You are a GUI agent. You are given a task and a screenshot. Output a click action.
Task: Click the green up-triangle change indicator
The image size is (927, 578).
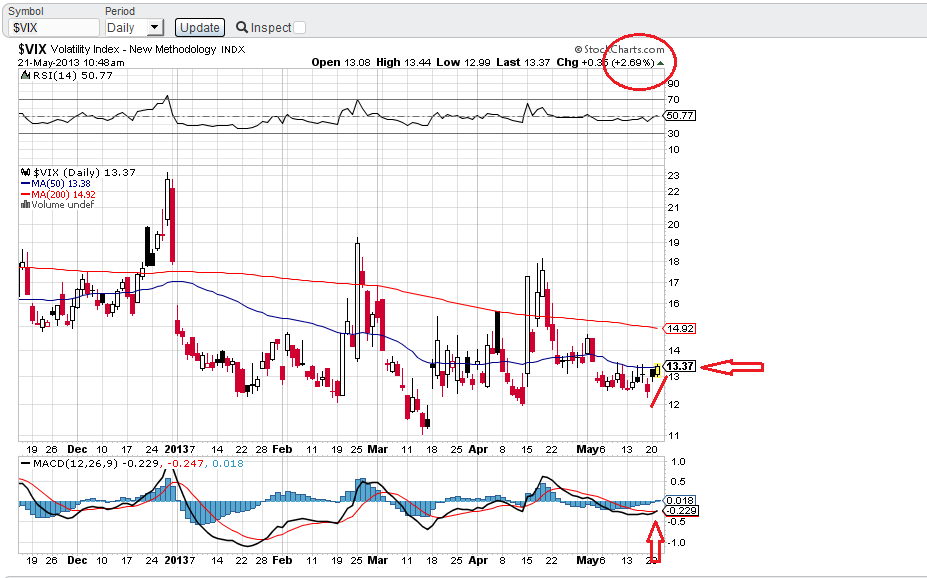pos(660,63)
